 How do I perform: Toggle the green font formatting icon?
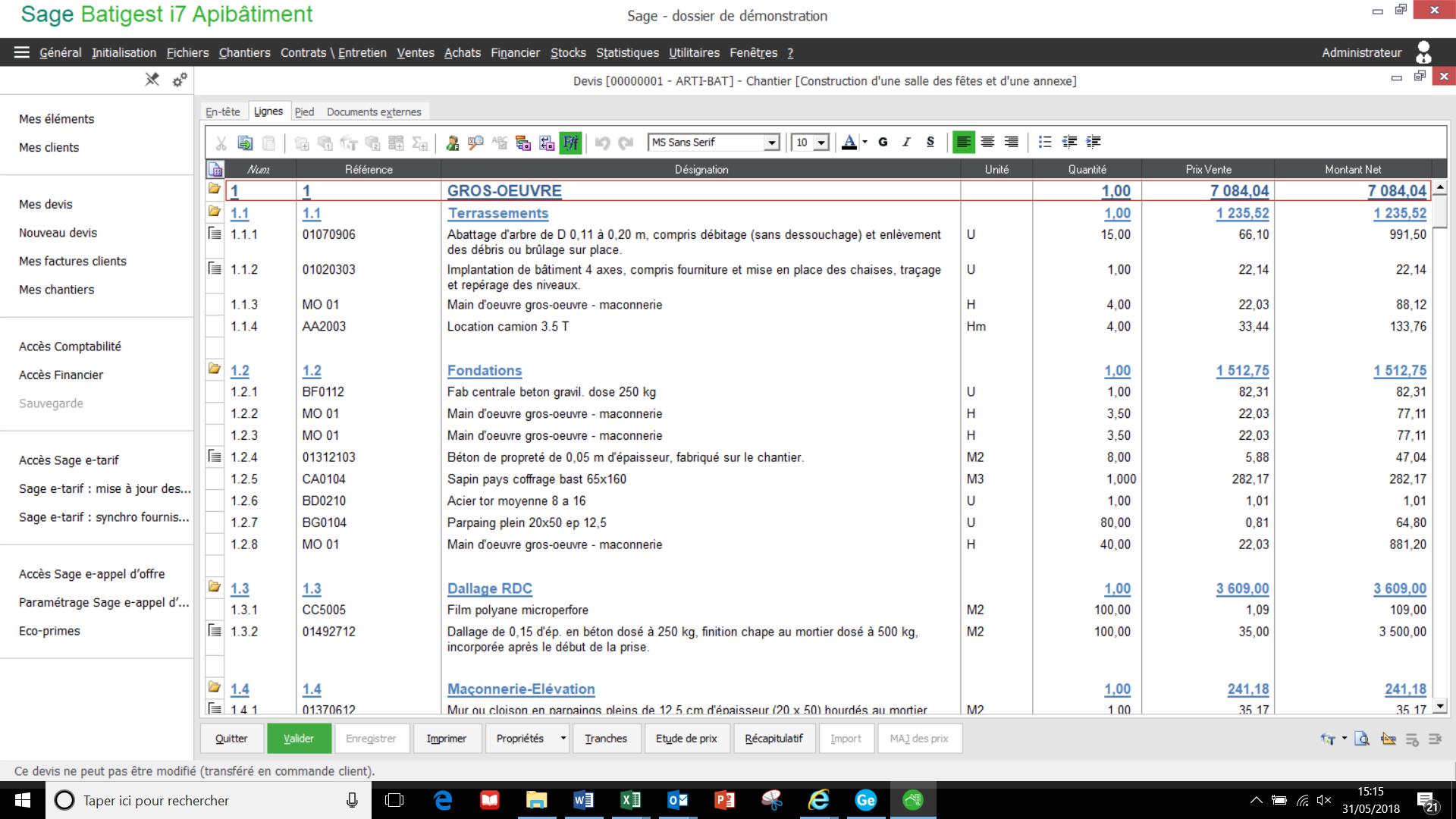pyautogui.click(x=570, y=143)
